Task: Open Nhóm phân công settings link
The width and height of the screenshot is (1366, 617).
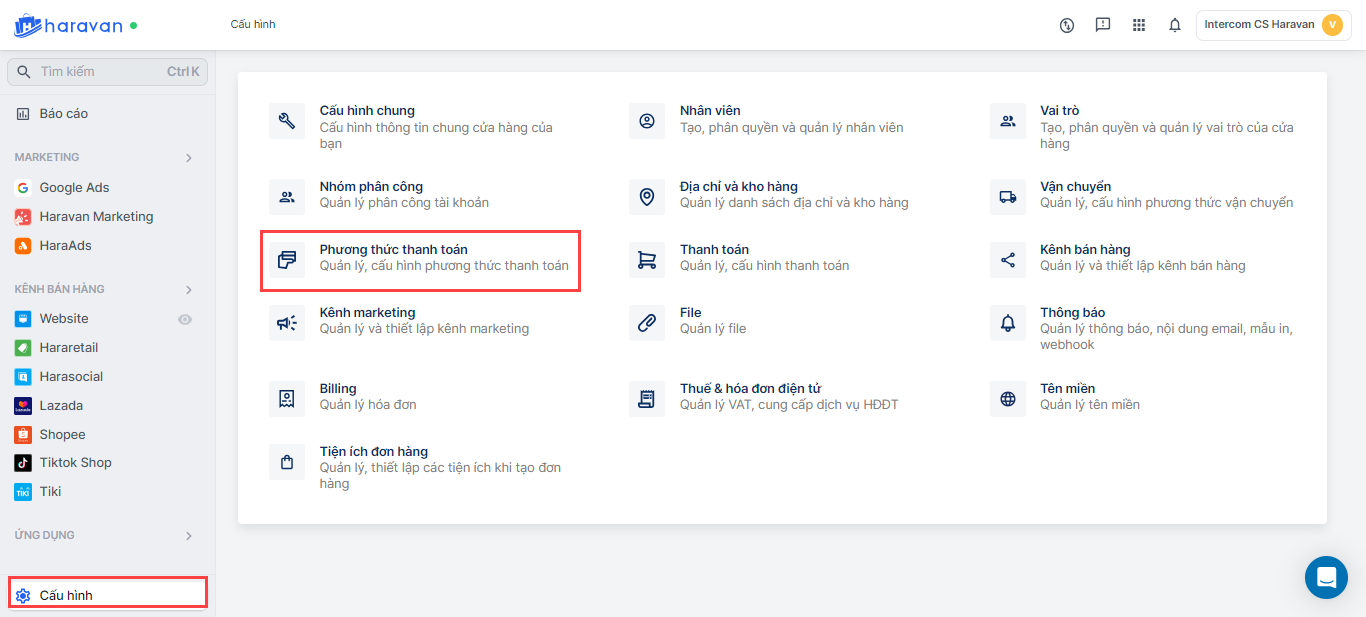Action: pos(371,187)
